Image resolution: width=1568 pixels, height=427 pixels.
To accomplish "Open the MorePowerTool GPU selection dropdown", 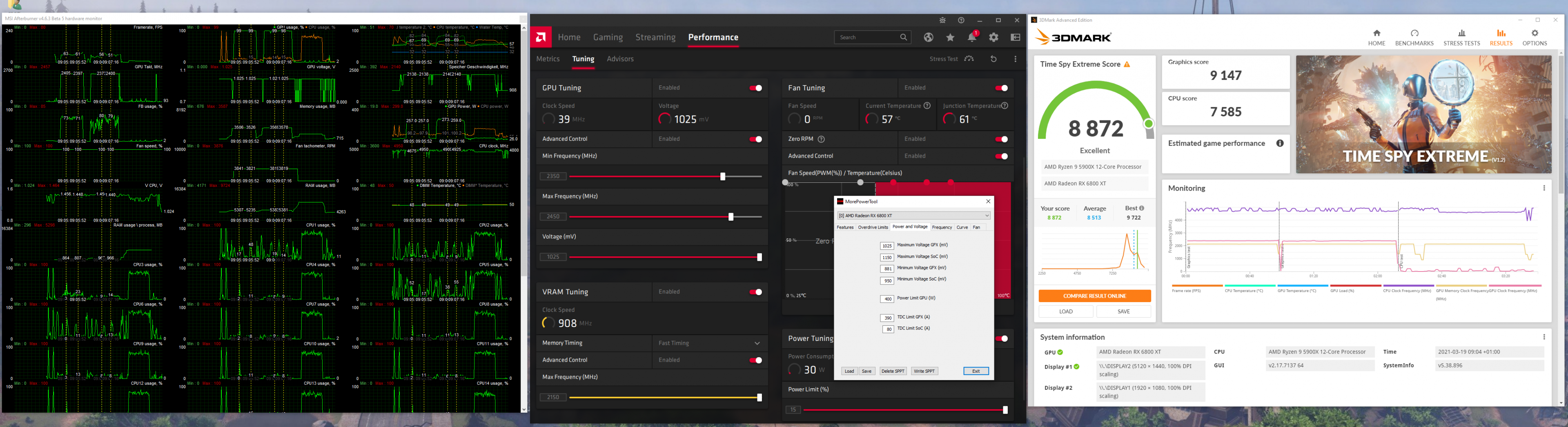I will click(x=914, y=215).
